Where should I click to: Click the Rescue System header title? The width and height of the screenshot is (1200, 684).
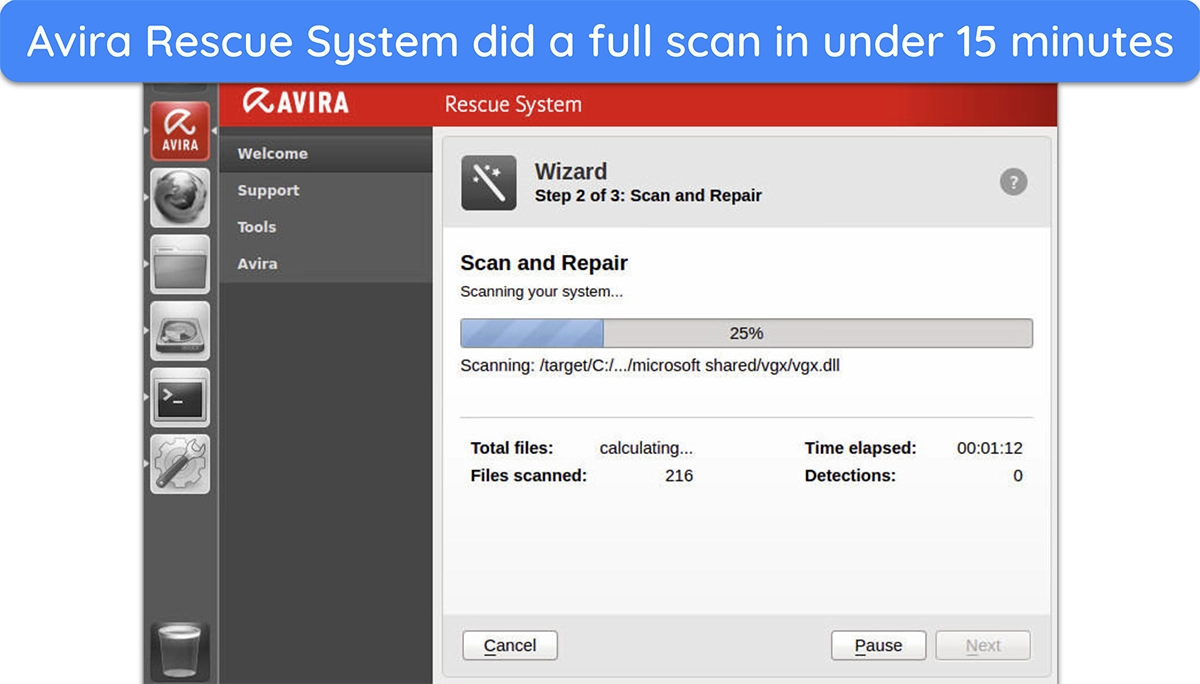pyautogui.click(x=513, y=104)
